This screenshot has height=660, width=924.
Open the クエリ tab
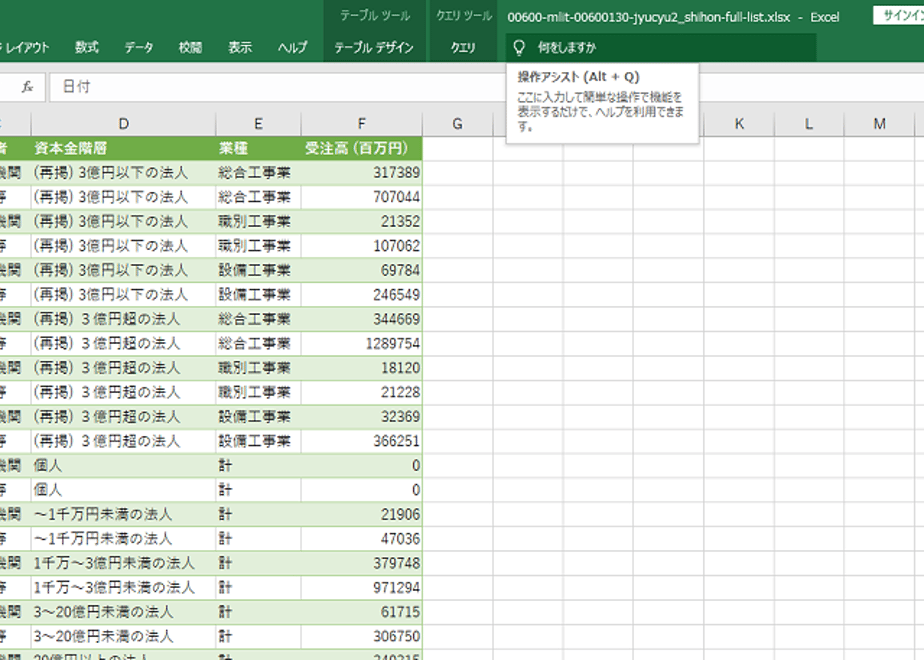pyautogui.click(x=463, y=47)
